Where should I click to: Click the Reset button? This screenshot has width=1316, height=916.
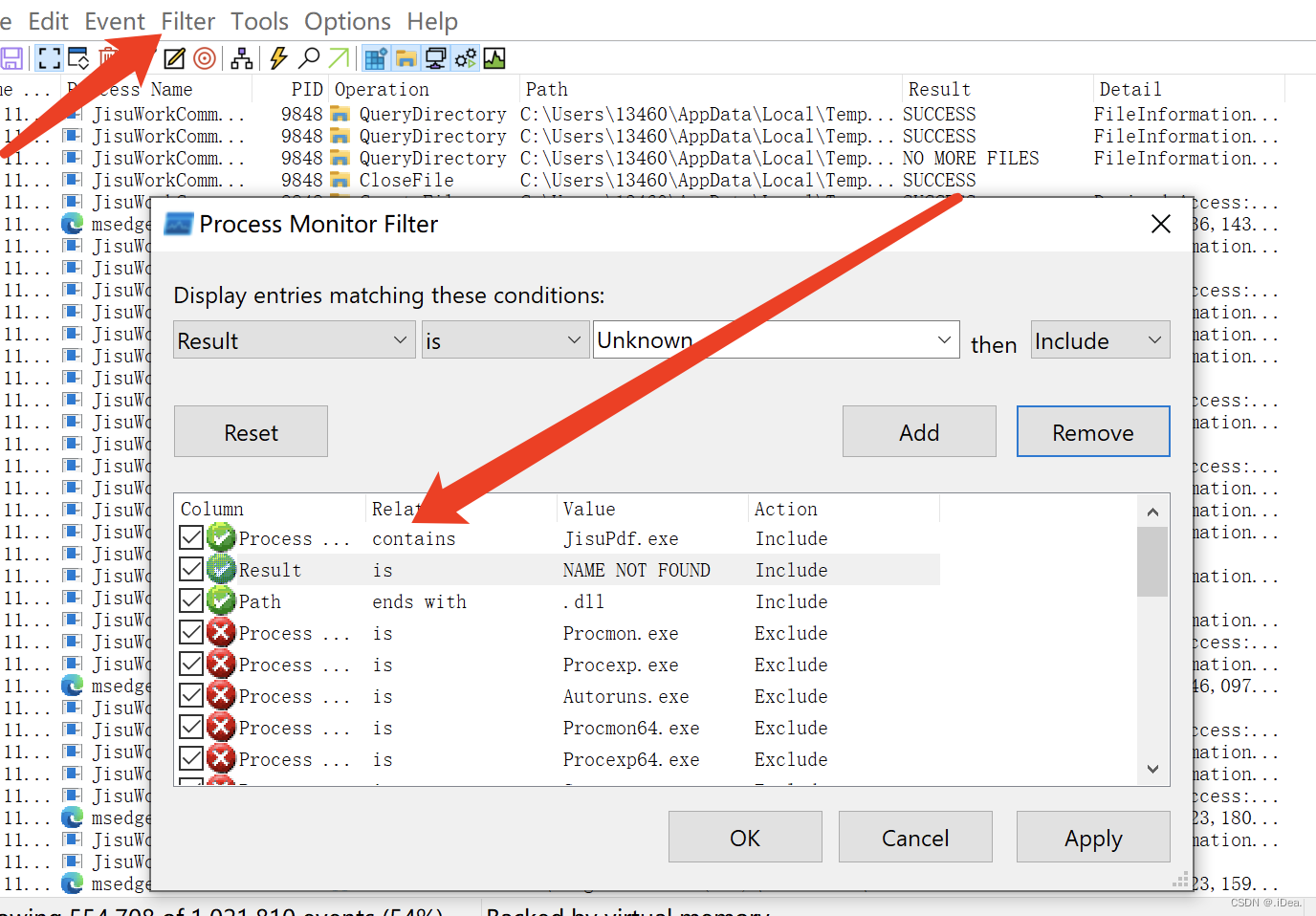pyautogui.click(x=251, y=431)
